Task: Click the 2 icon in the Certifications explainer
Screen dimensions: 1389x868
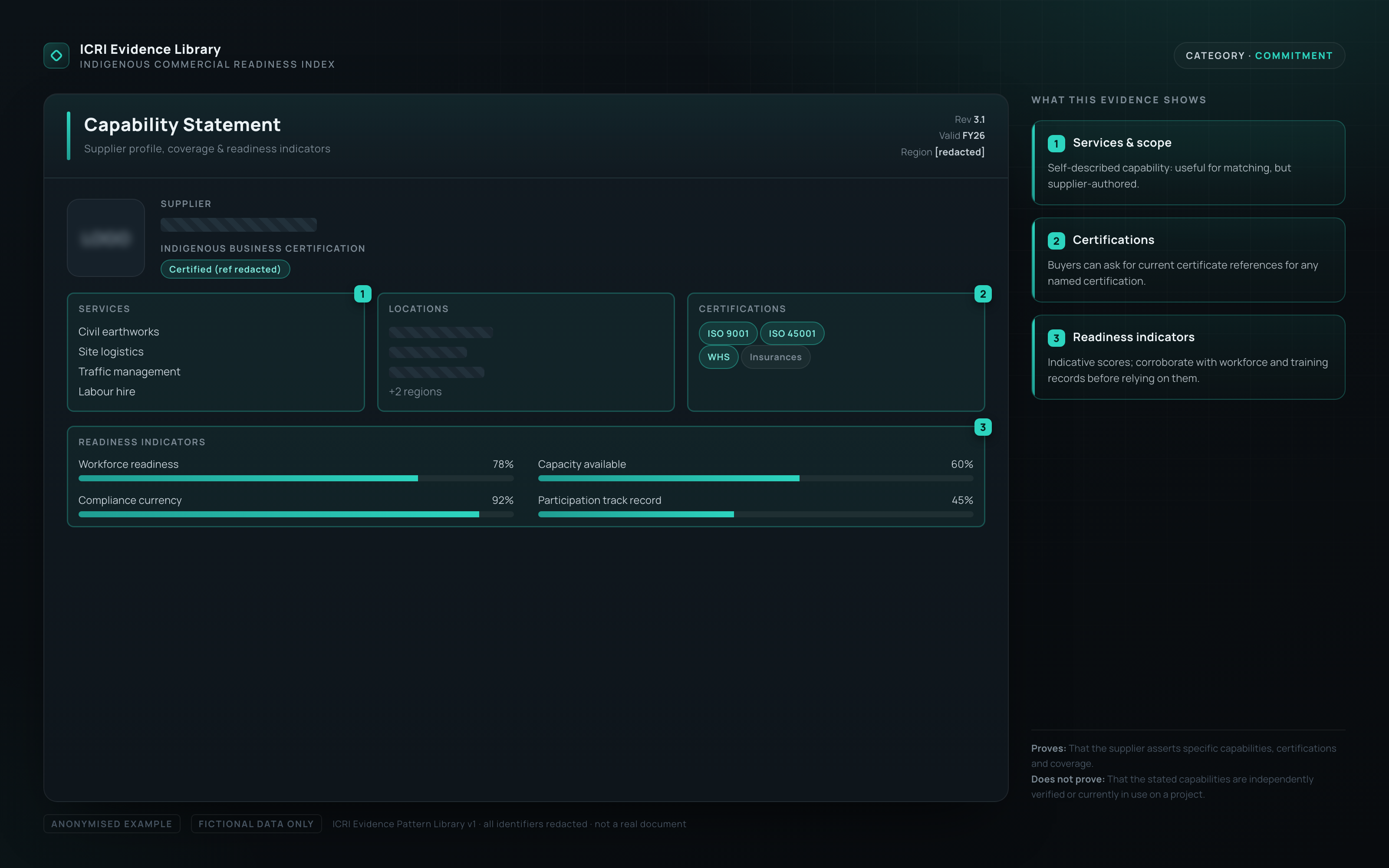Action: pyautogui.click(x=1056, y=240)
